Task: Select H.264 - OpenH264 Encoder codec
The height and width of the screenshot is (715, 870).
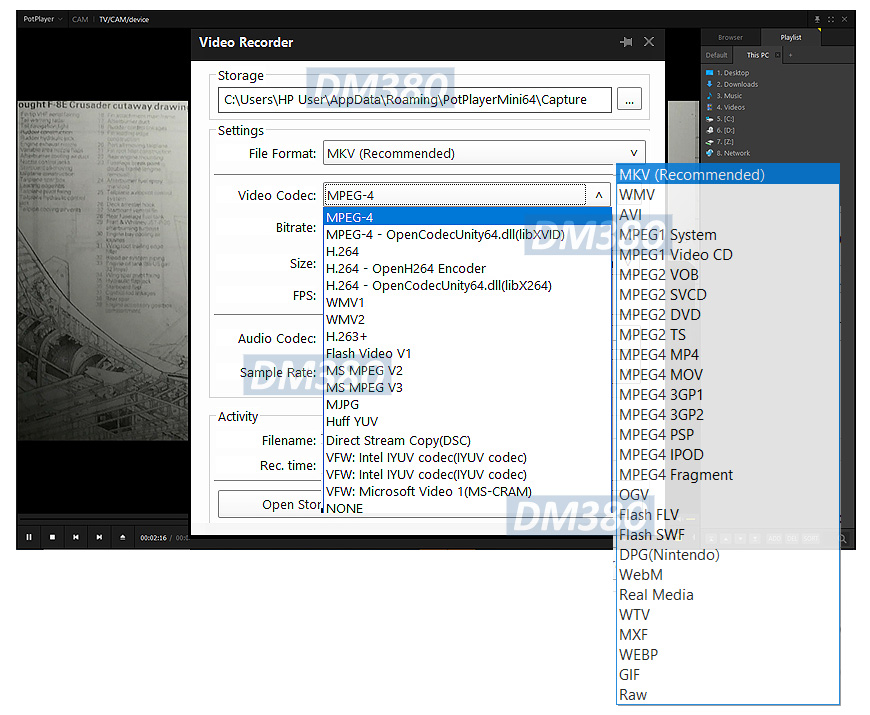Action: point(406,268)
